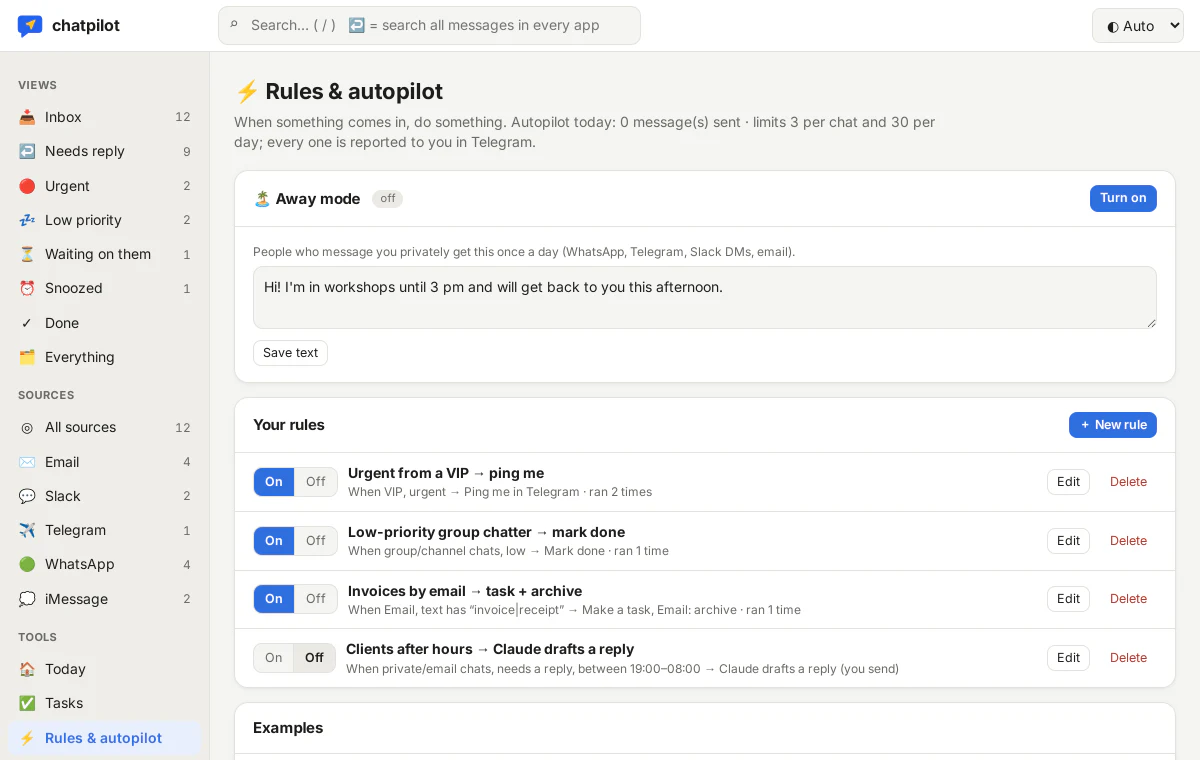
Task: Click the Away mode island icon
Action: tap(262, 199)
